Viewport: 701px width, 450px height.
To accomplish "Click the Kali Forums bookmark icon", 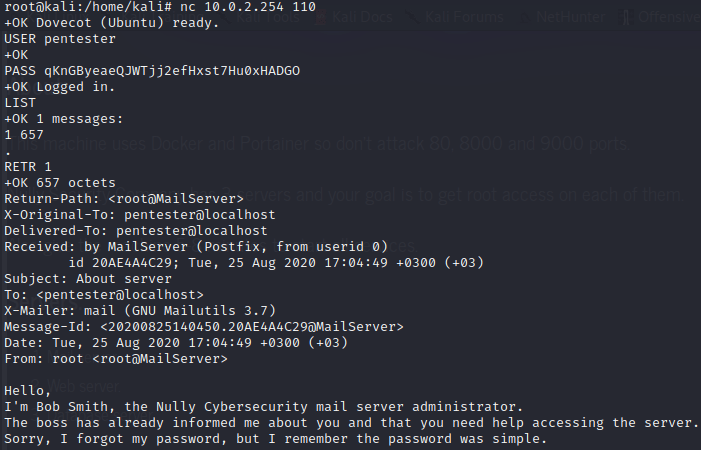I will [412, 17].
